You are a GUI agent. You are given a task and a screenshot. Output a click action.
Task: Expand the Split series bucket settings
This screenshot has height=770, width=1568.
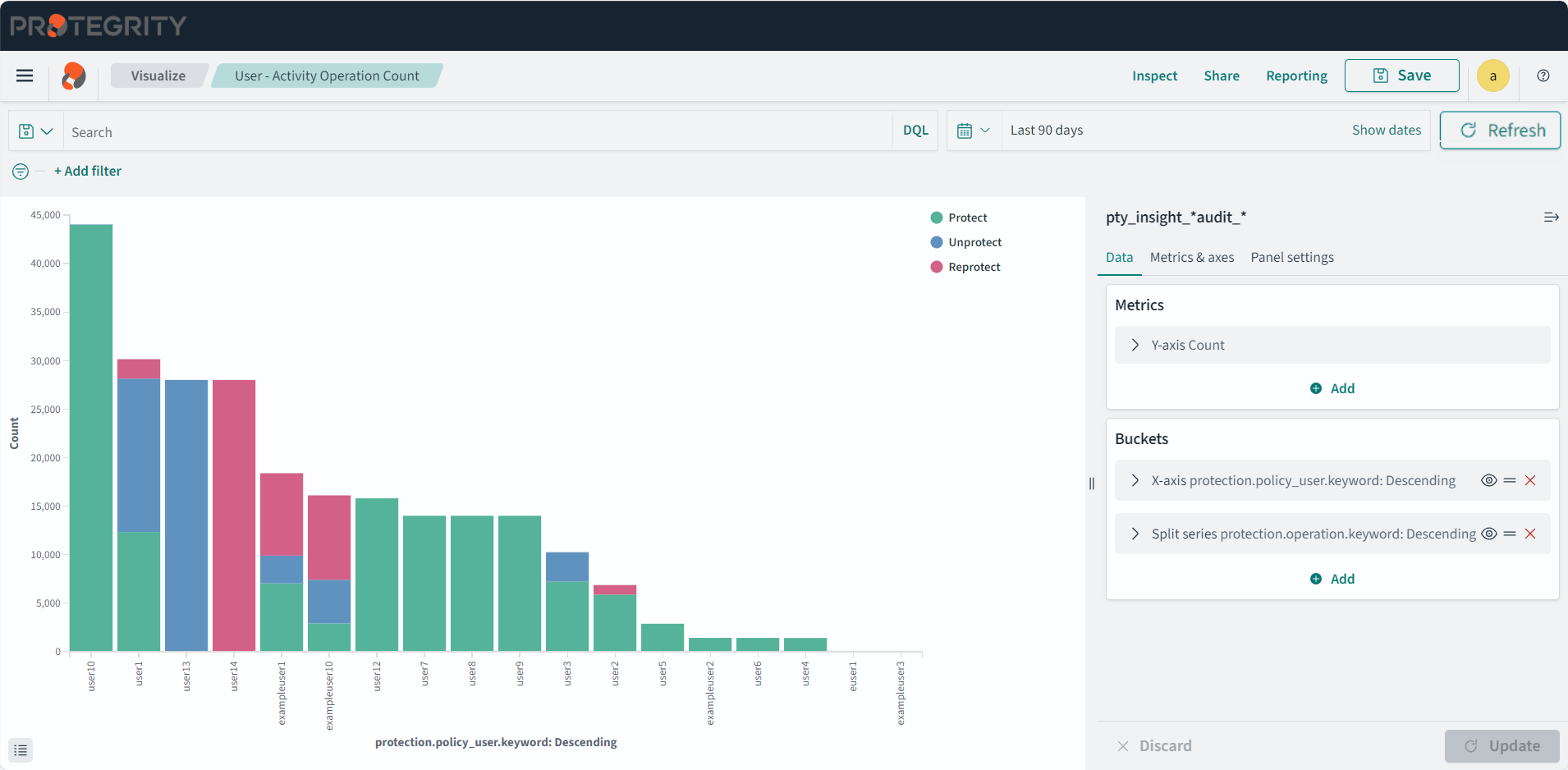1135,534
